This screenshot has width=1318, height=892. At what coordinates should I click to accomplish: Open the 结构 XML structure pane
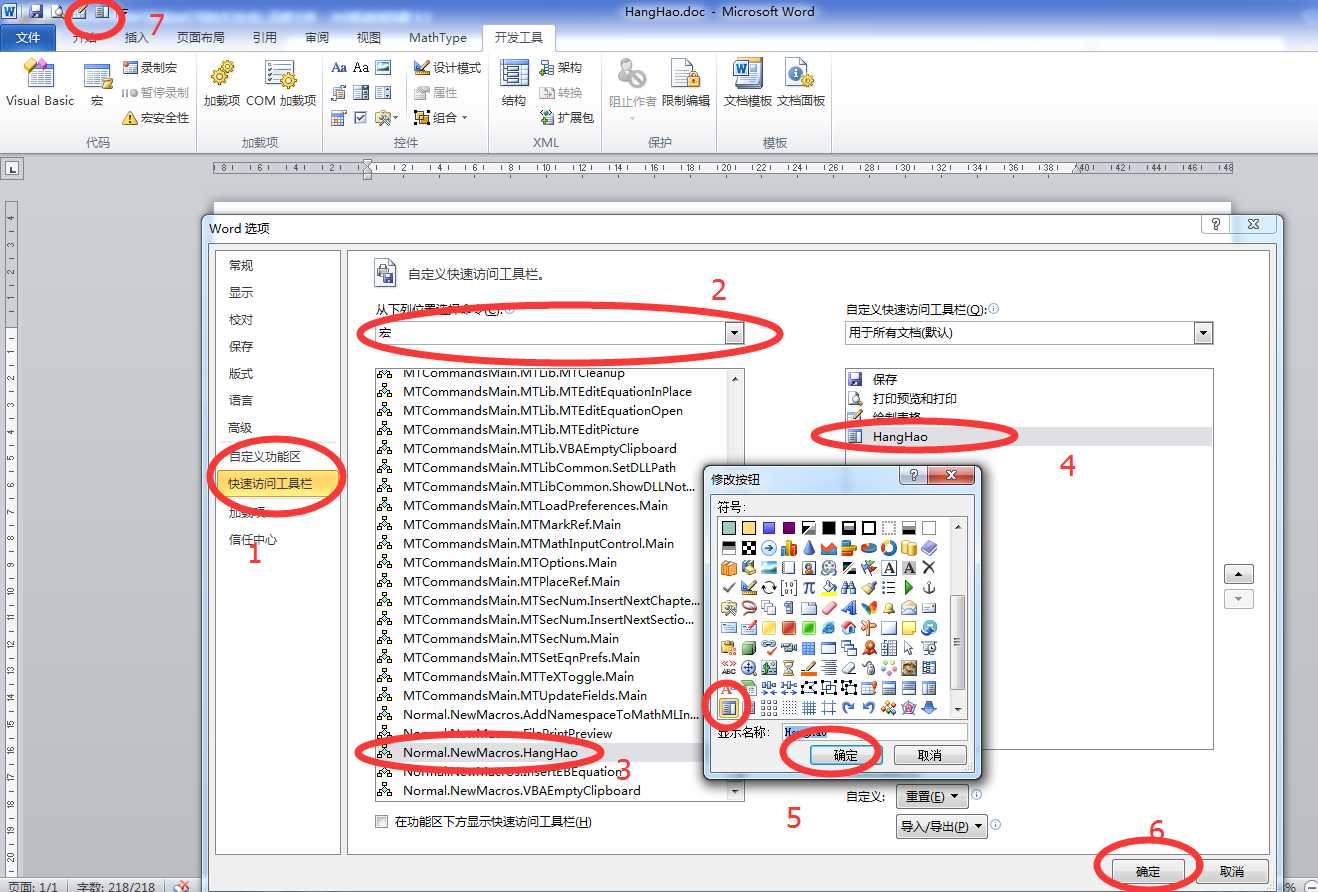tap(514, 84)
